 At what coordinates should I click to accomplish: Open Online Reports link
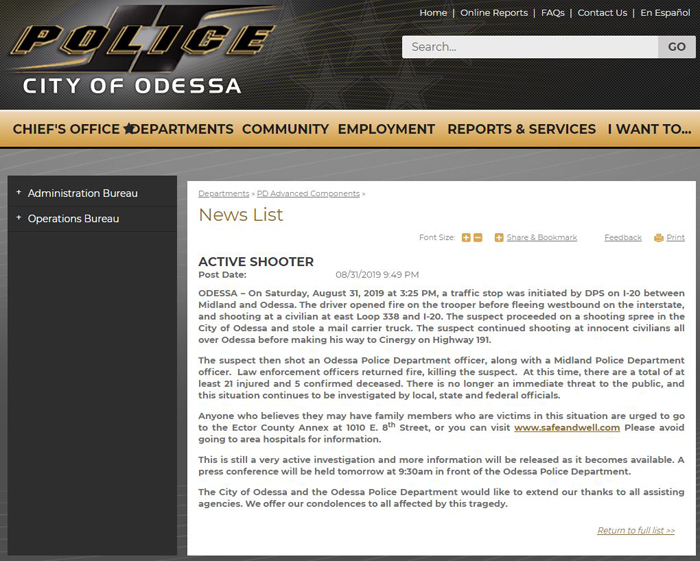[x=494, y=13]
